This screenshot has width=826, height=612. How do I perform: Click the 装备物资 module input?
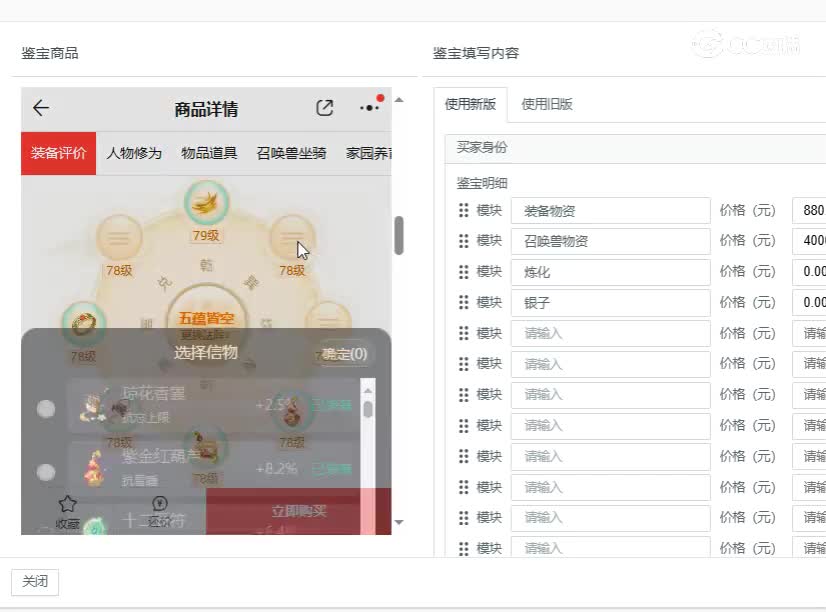click(611, 211)
